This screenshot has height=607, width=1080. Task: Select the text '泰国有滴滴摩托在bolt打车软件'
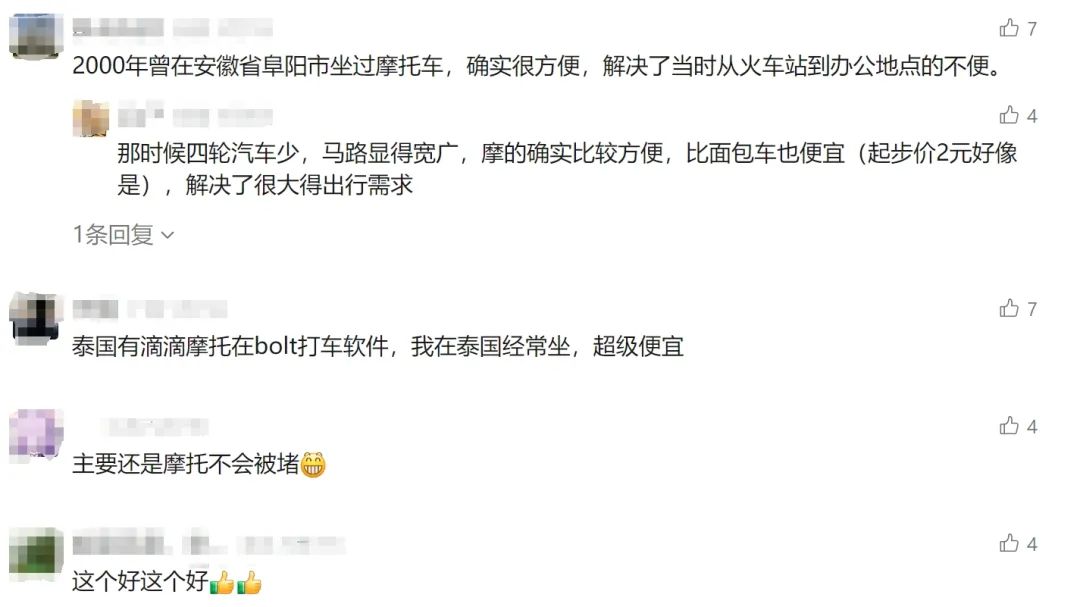pos(230,346)
